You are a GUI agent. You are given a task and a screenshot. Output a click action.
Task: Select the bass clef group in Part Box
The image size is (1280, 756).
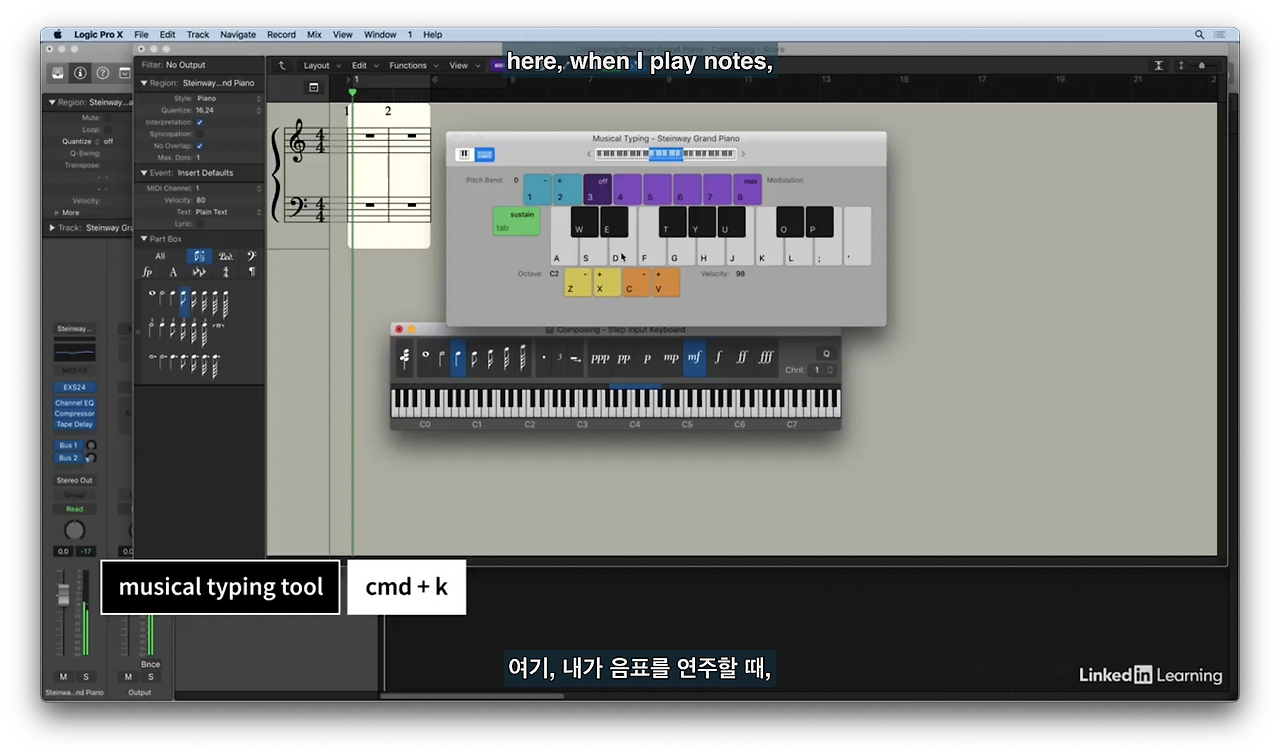(251, 256)
